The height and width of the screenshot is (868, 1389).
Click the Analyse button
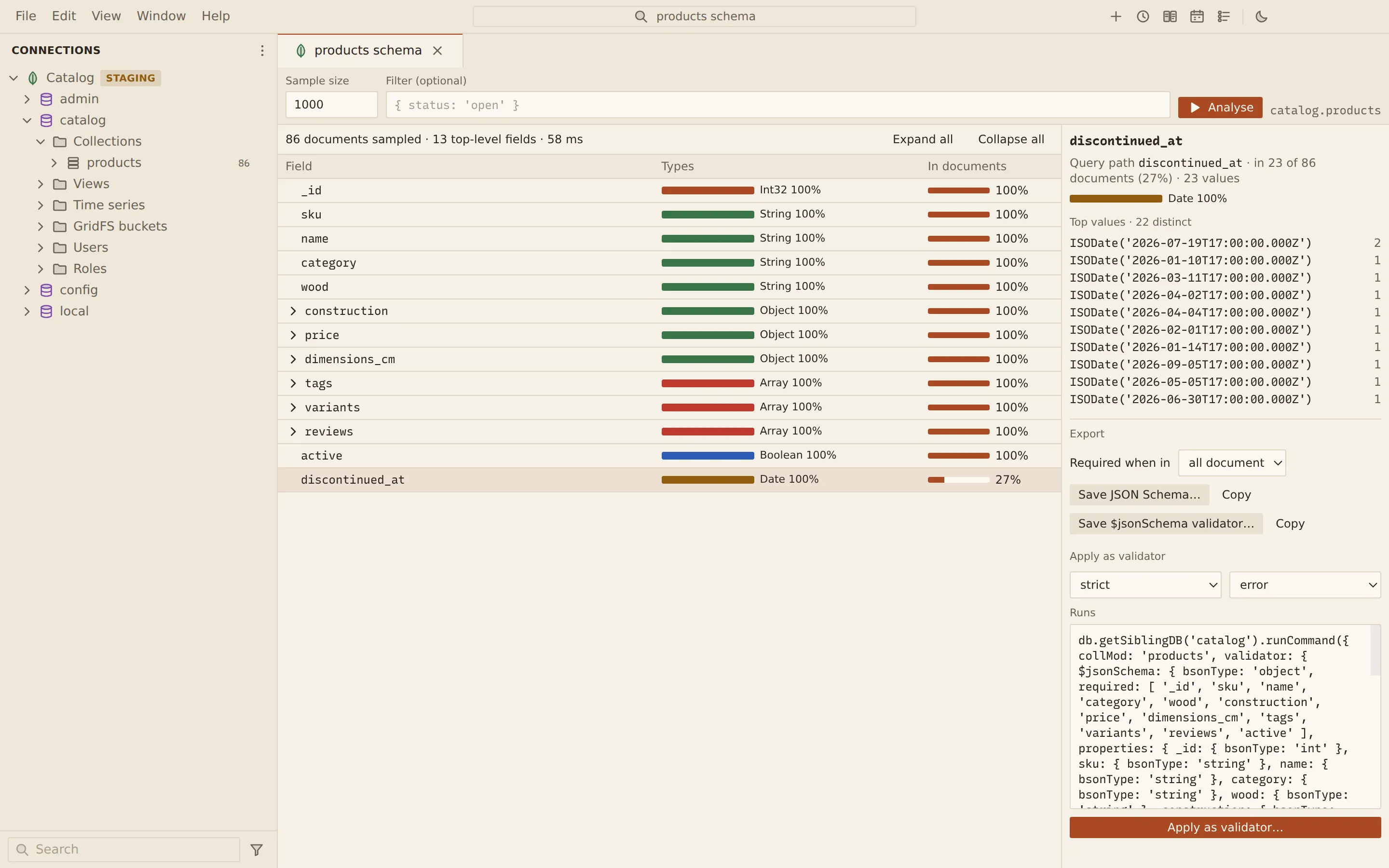click(1220, 108)
